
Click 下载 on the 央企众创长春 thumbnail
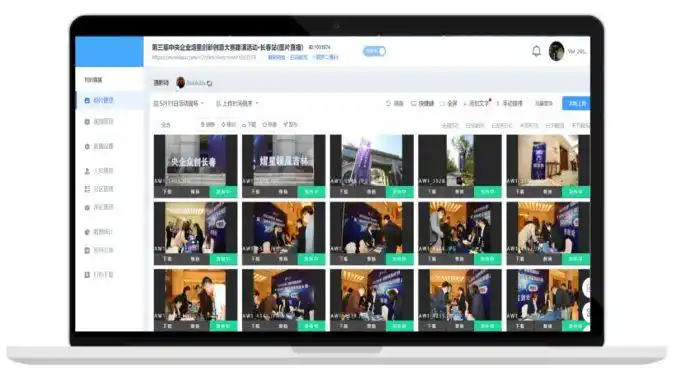click(x=167, y=192)
